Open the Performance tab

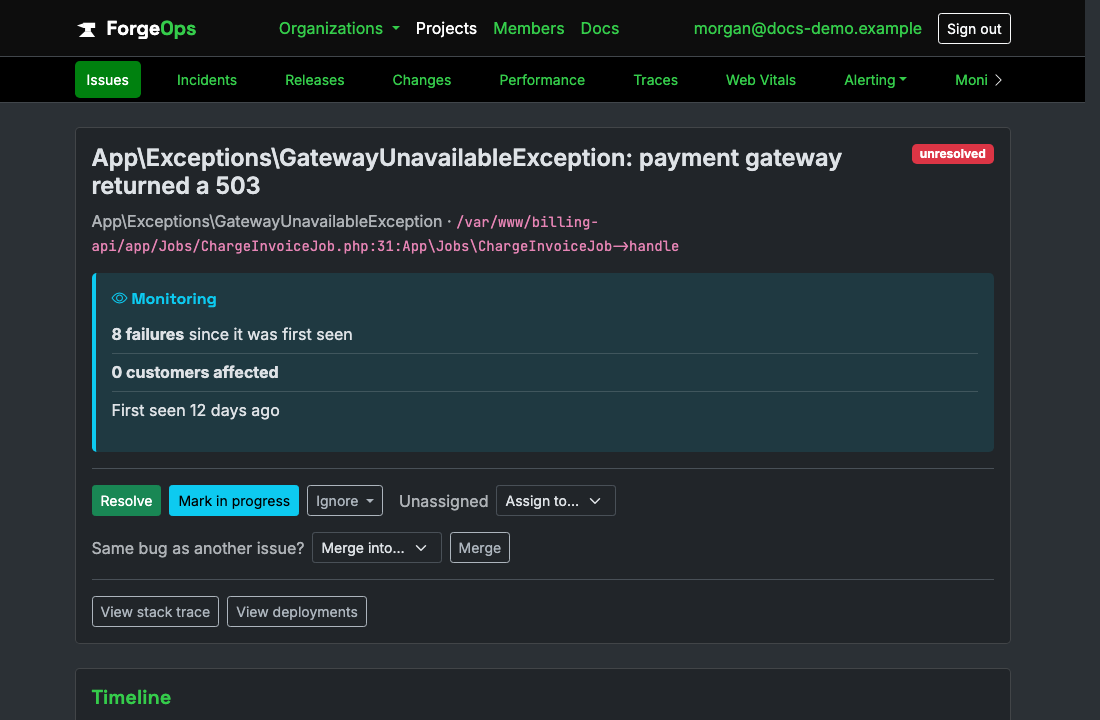[x=542, y=80]
